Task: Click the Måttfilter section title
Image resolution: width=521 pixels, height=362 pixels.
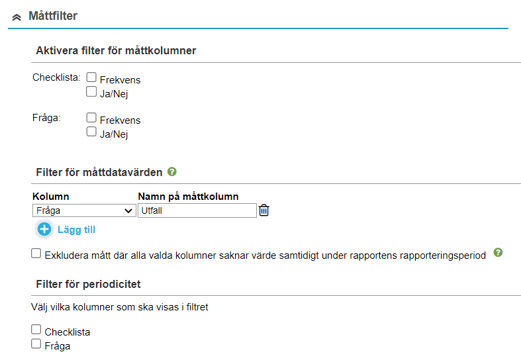Action: [x=53, y=16]
